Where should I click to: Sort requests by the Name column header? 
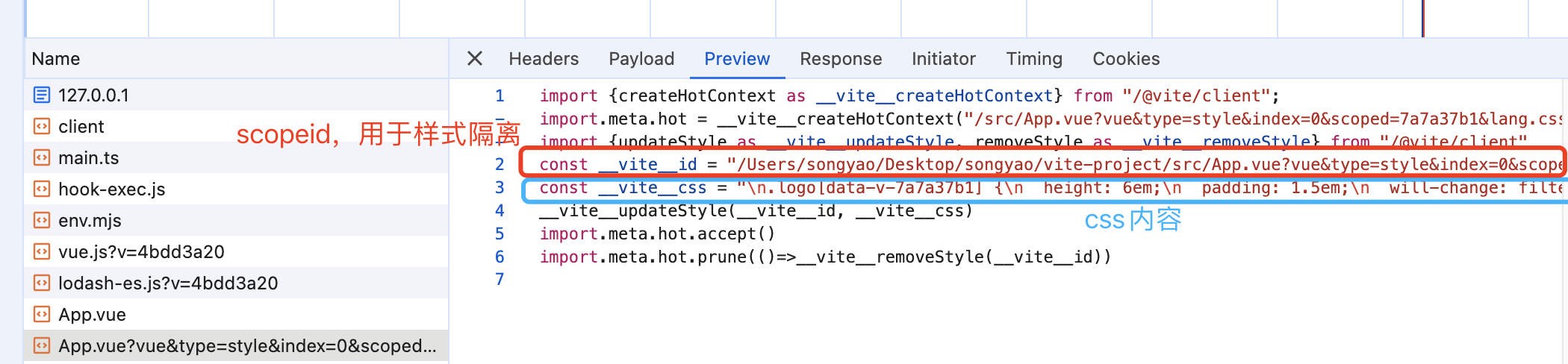pyautogui.click(x=56, y=59)
